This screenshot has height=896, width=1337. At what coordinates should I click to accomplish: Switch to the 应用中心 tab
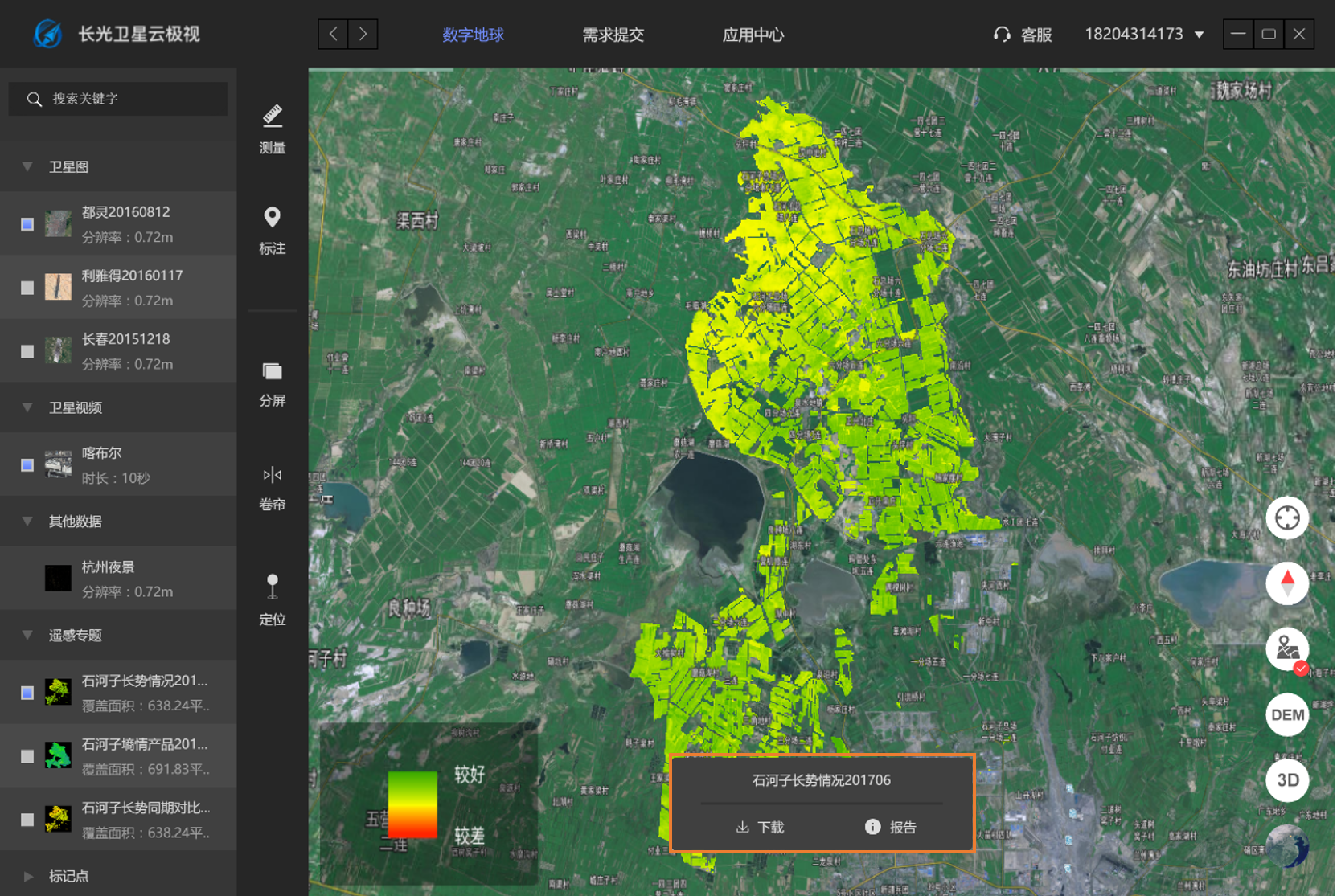pyautogui.click(x=753, y=35)
